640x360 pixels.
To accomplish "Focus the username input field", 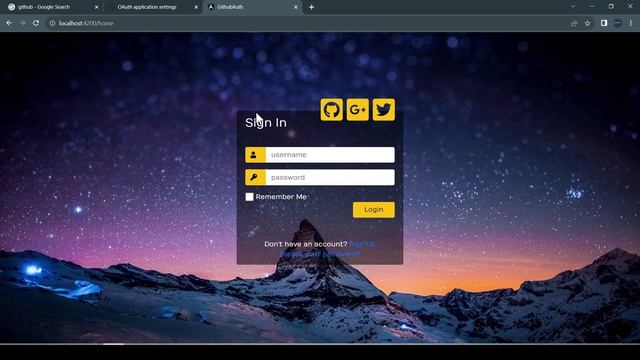I will click(330, 155).
